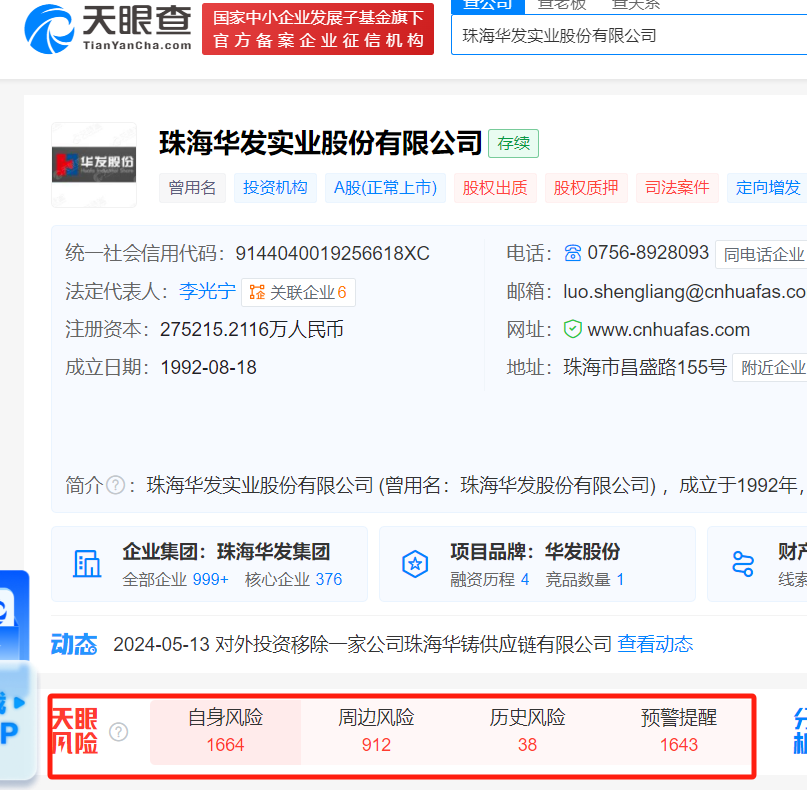Click the help icon next to 天眼风险
Viewport: 807px width, 790px height.
click(x=119, y=732)
